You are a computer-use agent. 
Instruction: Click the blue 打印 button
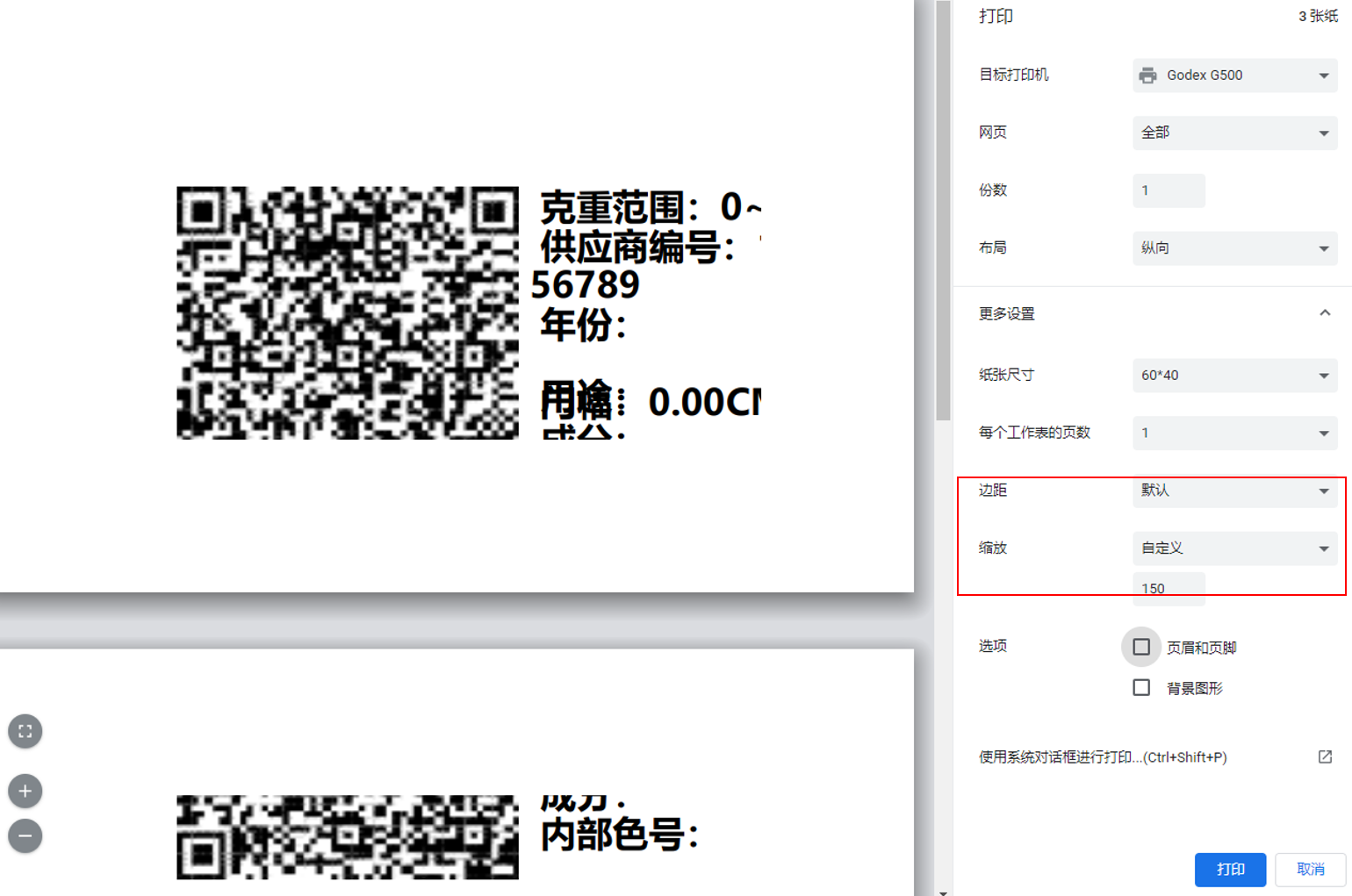click(x=1230, y=869)
